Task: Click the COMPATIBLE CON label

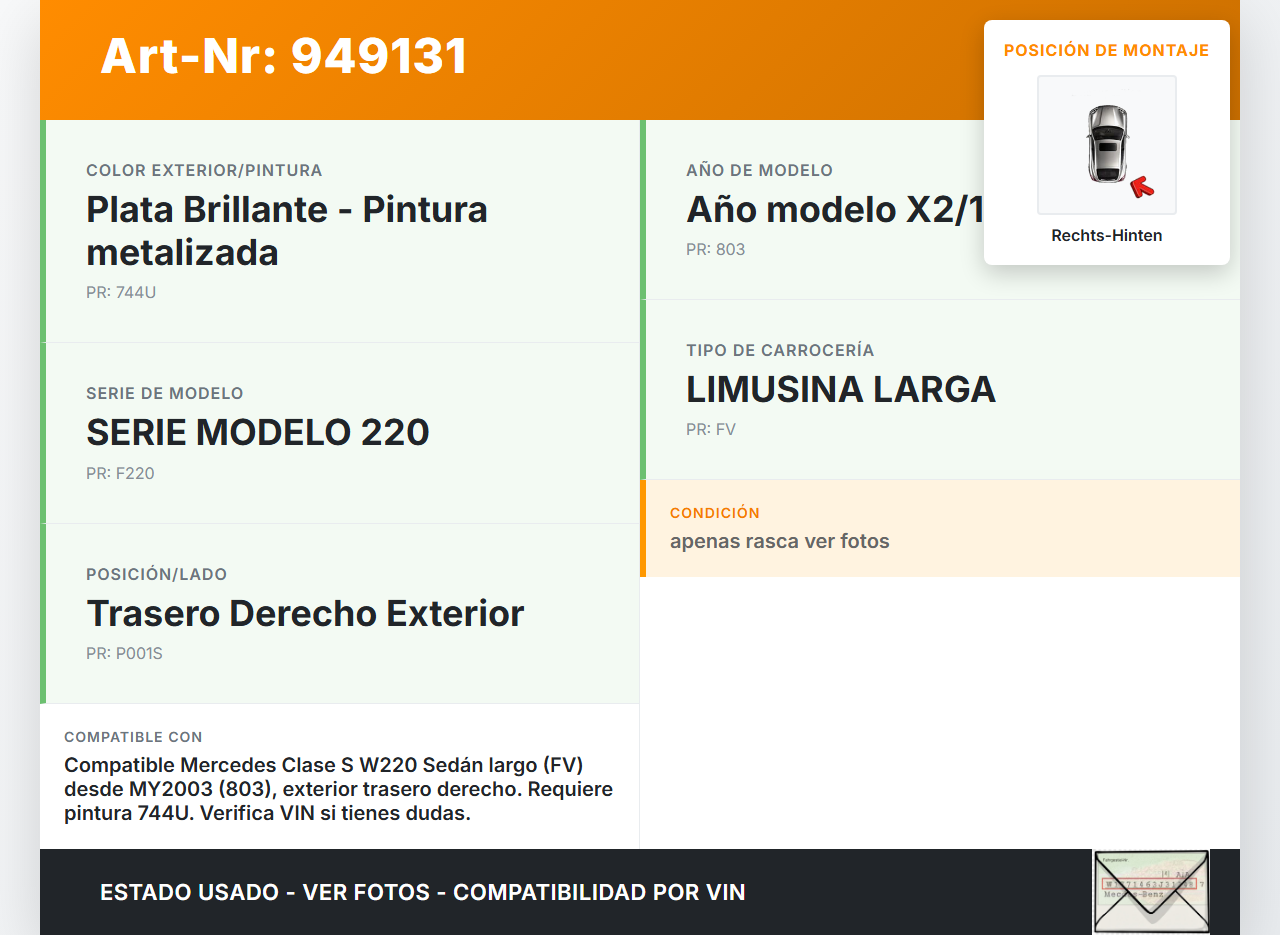Action: tap(133, 737)
